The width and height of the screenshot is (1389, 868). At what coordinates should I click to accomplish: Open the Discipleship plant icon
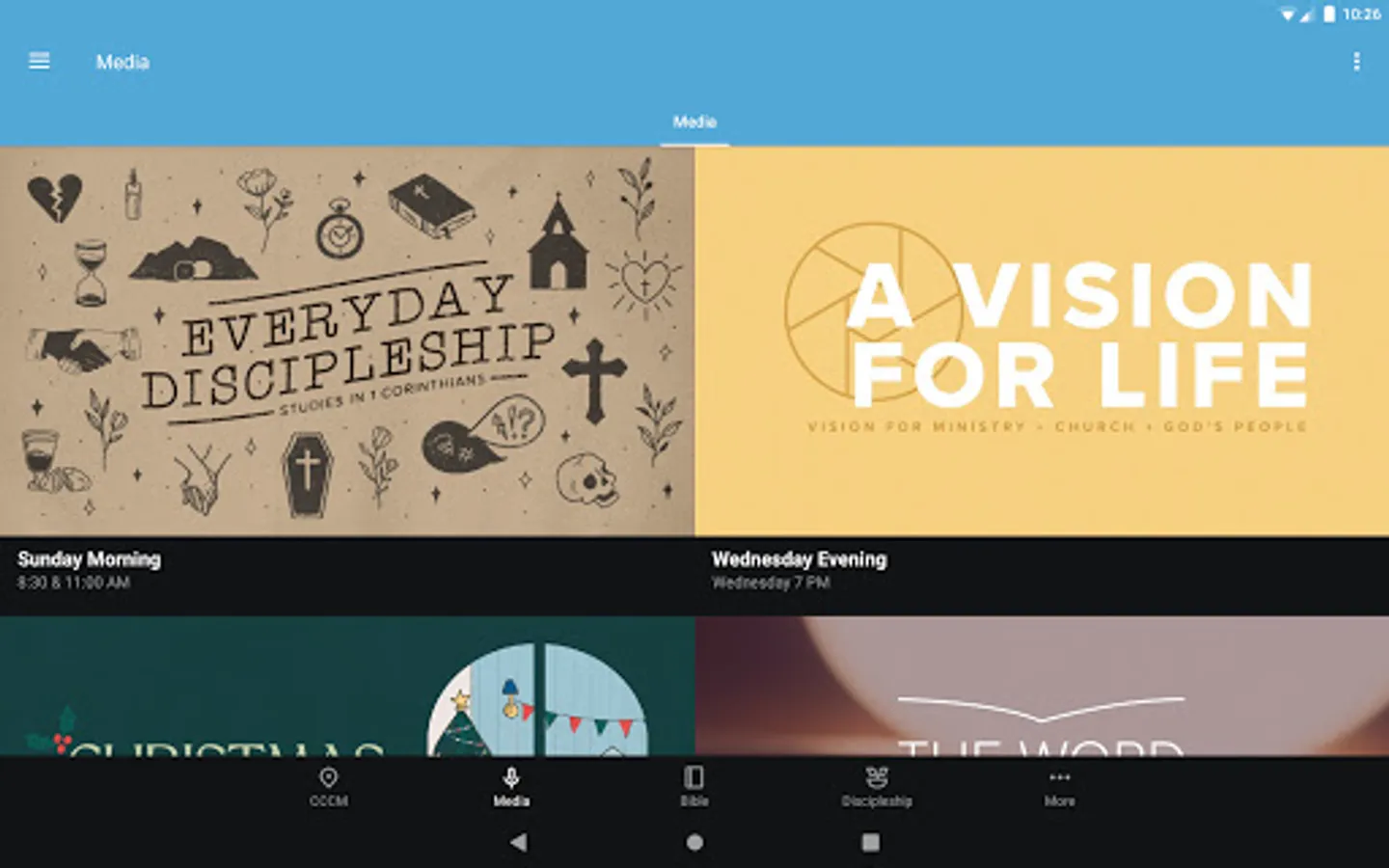point(876,777)
